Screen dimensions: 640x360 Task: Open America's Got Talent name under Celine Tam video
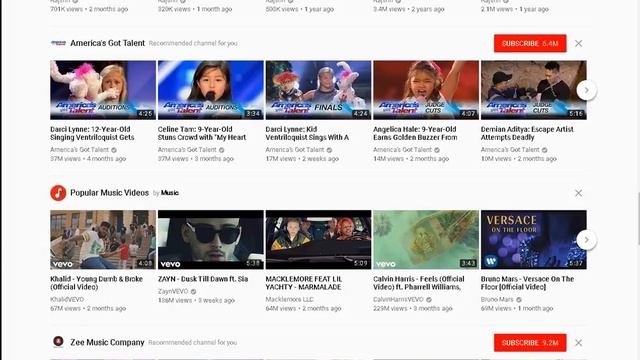coord(187,150)
